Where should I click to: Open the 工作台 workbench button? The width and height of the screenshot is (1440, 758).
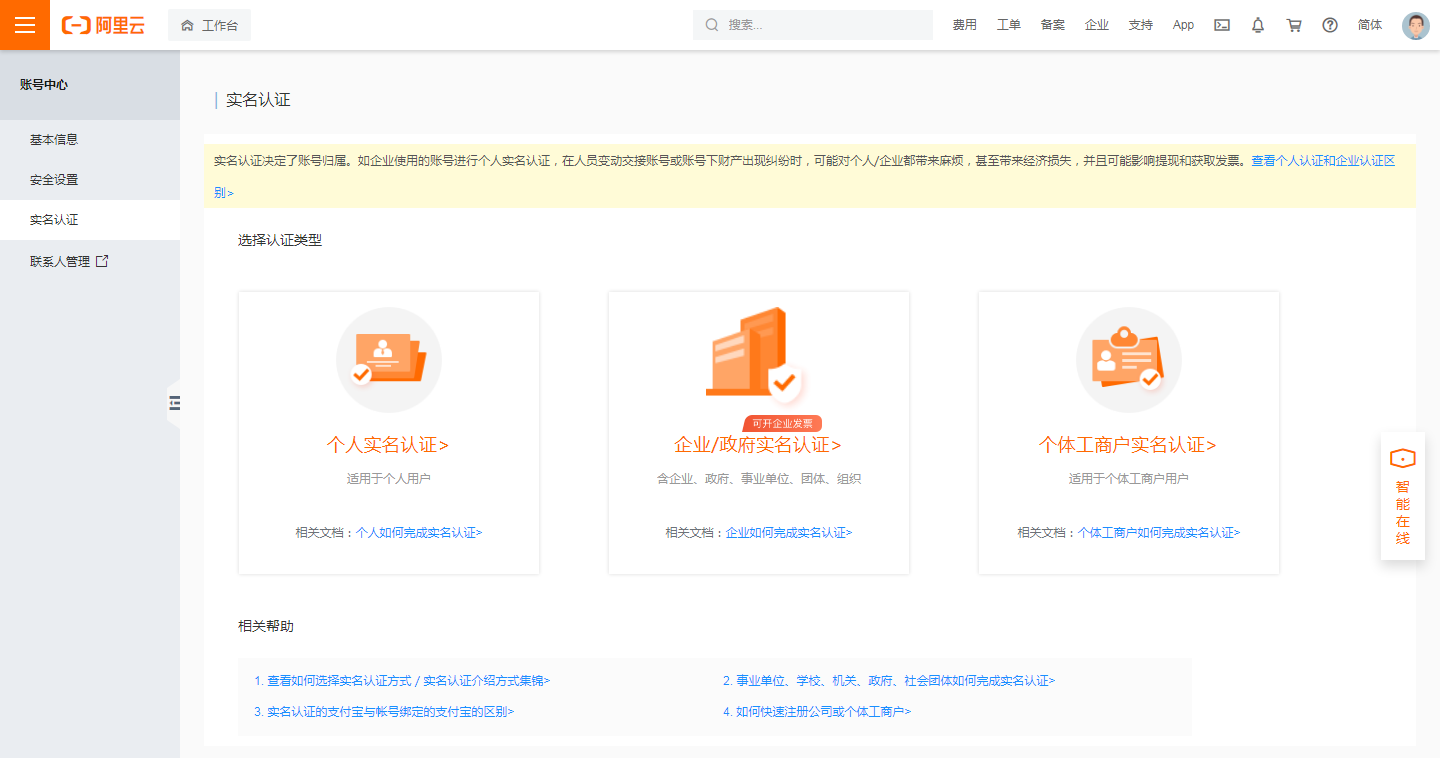pos(209,25)
